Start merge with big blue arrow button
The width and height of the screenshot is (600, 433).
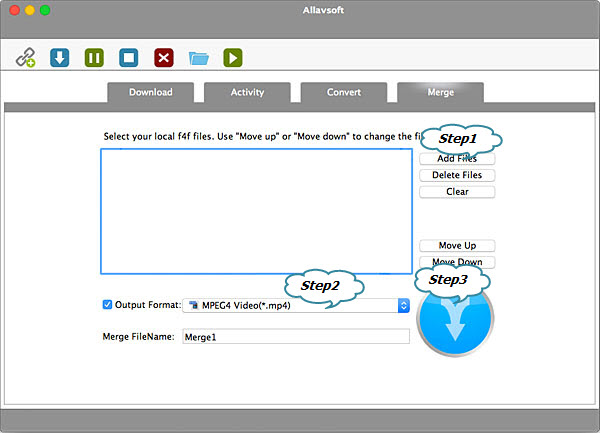click(x=455, y=319)
